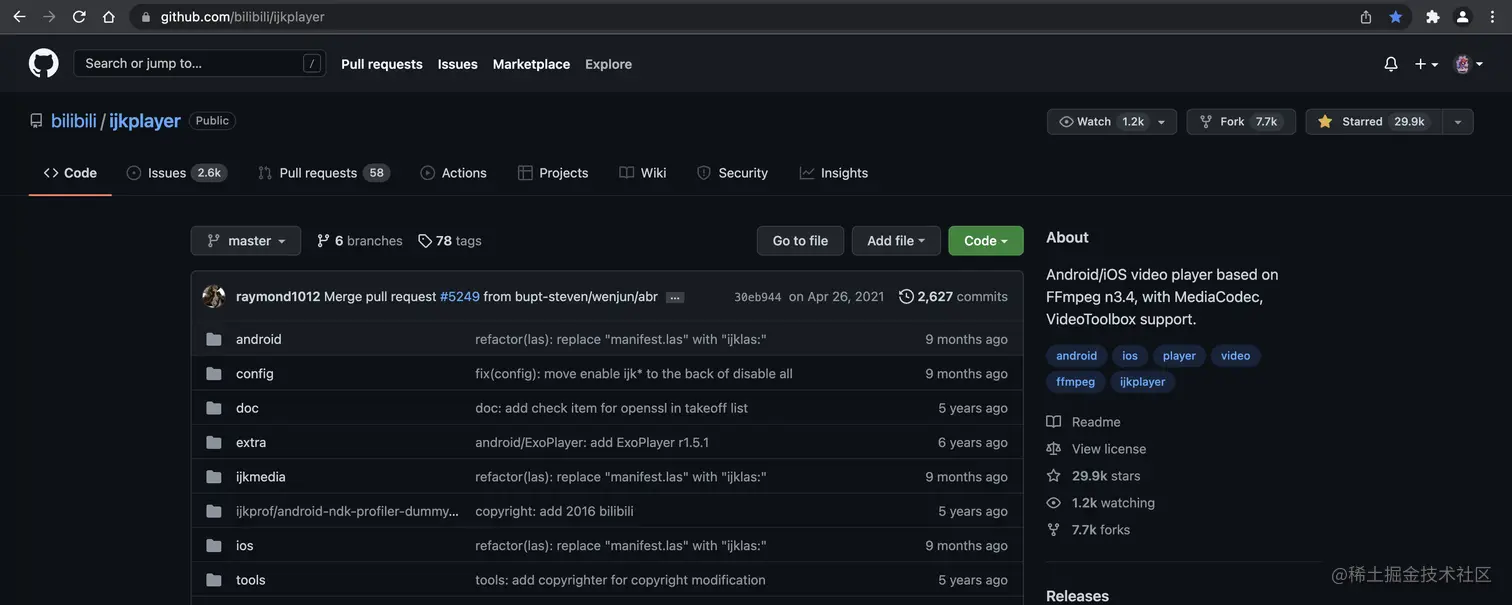Open the green Code dropdown

coord(986,241)
